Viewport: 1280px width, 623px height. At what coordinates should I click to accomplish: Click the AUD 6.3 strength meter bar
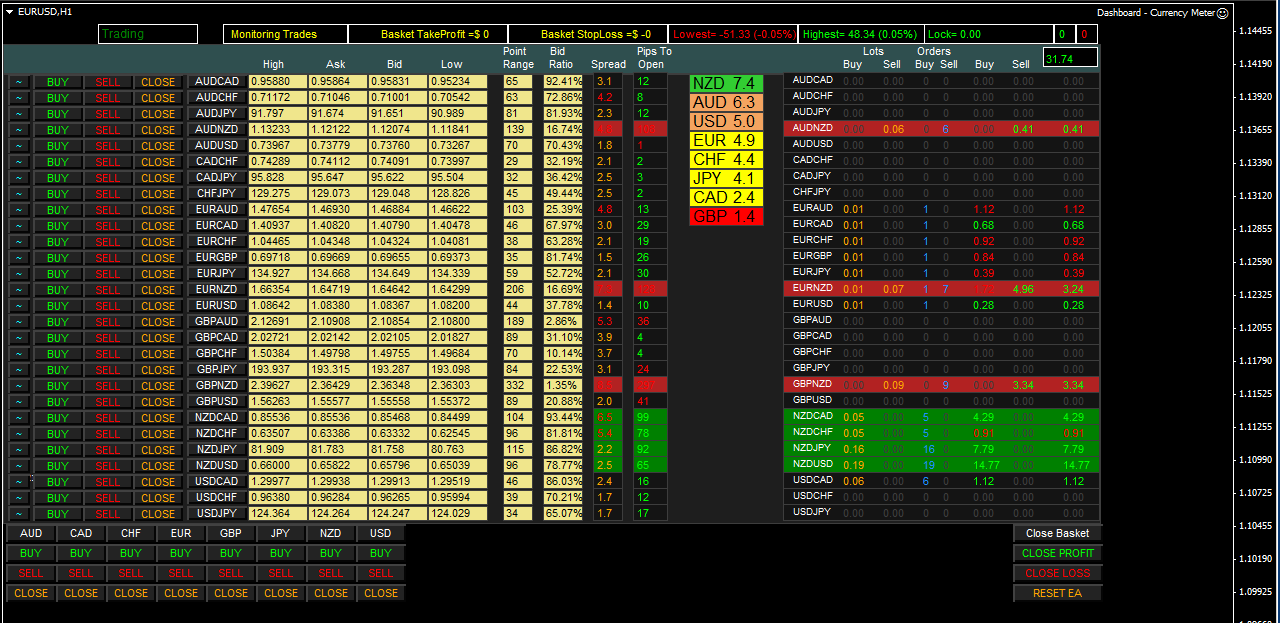(x=726, y=103)
